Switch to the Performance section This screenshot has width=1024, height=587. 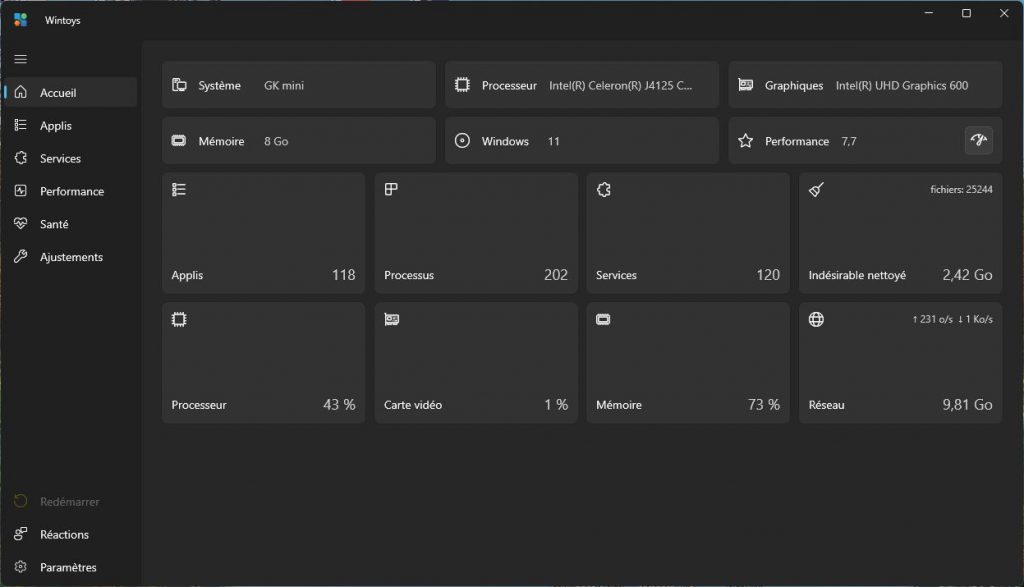point(71,191)
